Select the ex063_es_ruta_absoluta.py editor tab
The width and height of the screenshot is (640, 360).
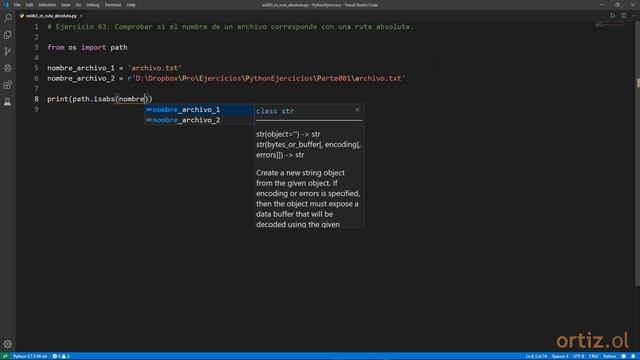[51, 16]
